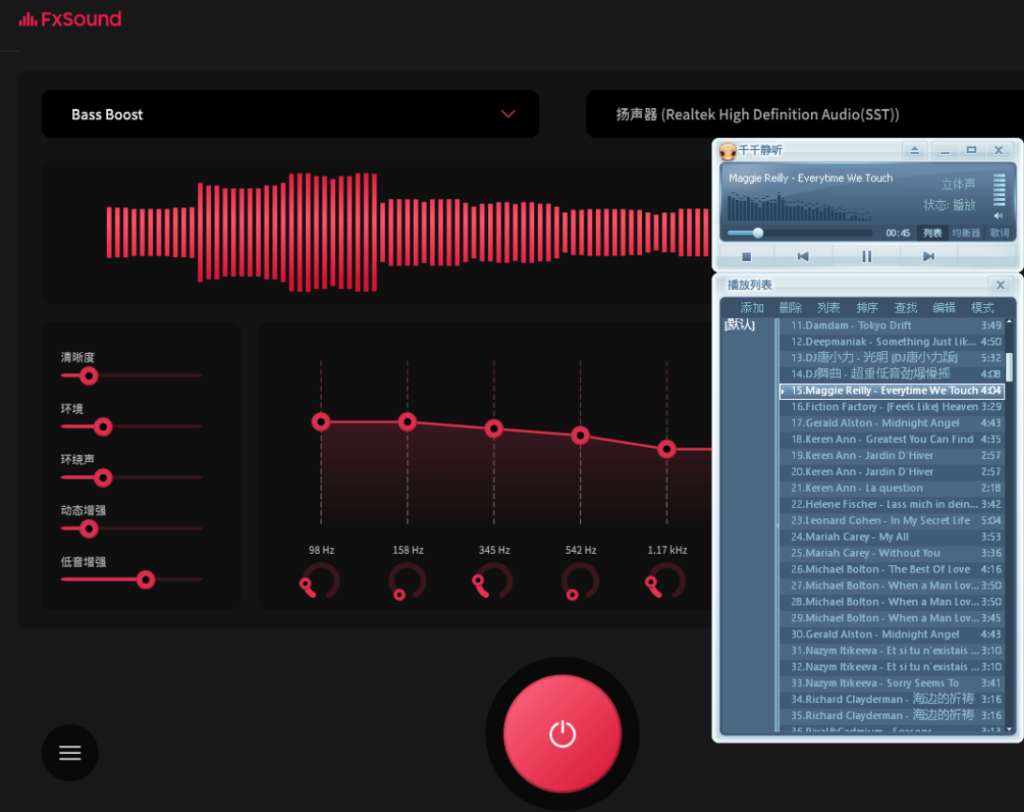Click the 千千静听 volume level bars
This screenshot has width=1024, height=812.
coord(999,190)
